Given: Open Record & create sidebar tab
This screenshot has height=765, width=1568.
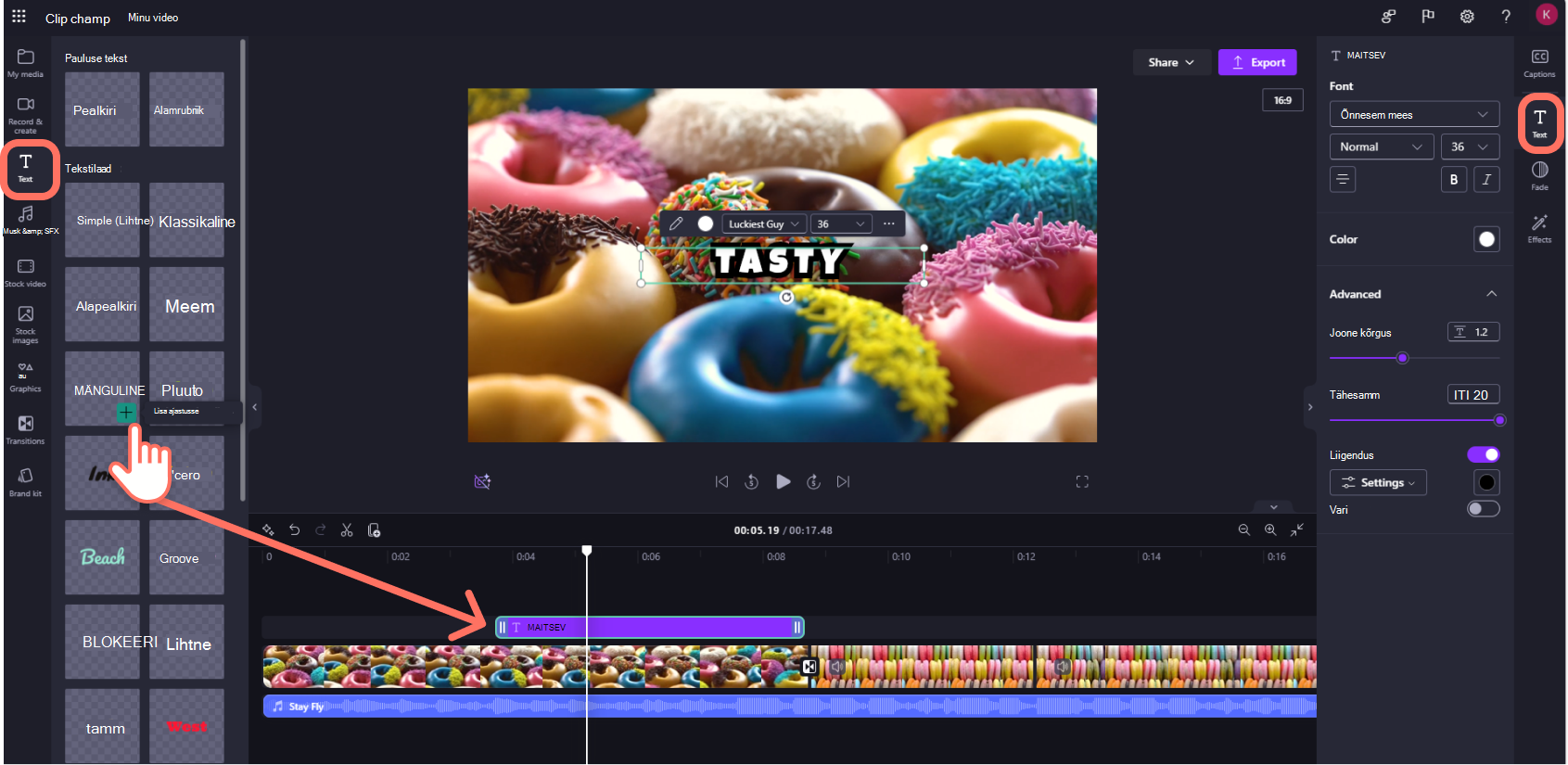Looking at the screenshot, I should coord(25,115).
